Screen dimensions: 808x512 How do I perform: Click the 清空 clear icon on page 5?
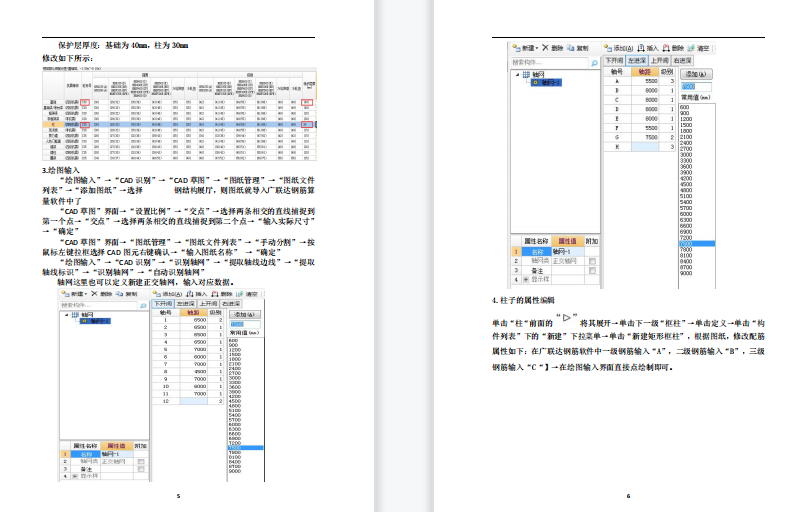(240, 294)
